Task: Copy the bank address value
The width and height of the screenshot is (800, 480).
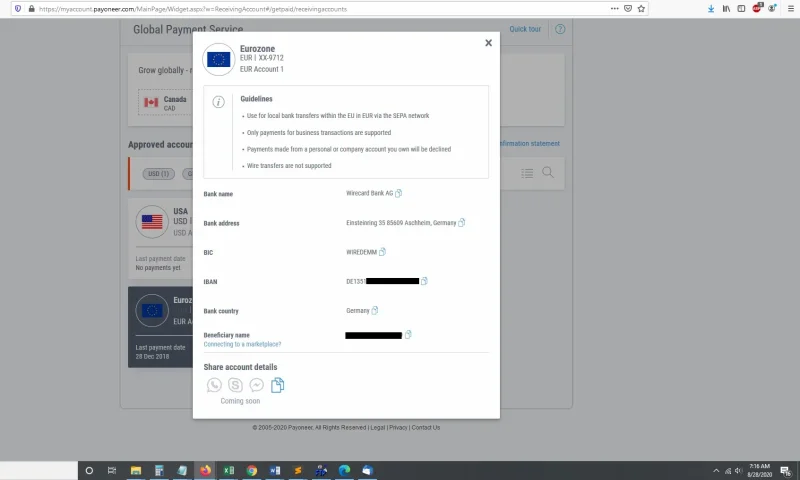Action: [462, 222]
